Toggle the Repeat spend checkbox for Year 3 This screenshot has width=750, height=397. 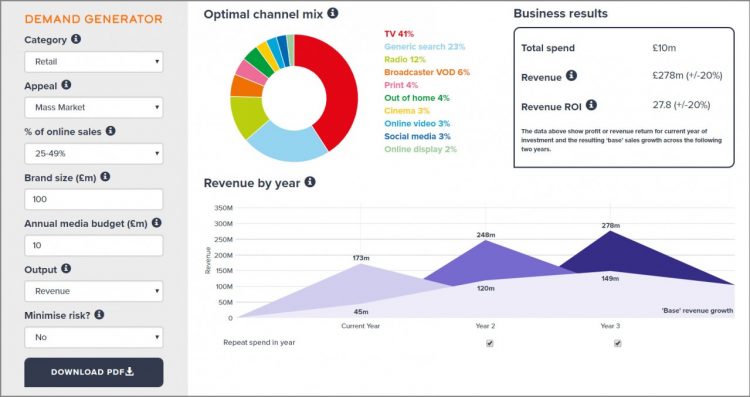(x=618, y=343)
